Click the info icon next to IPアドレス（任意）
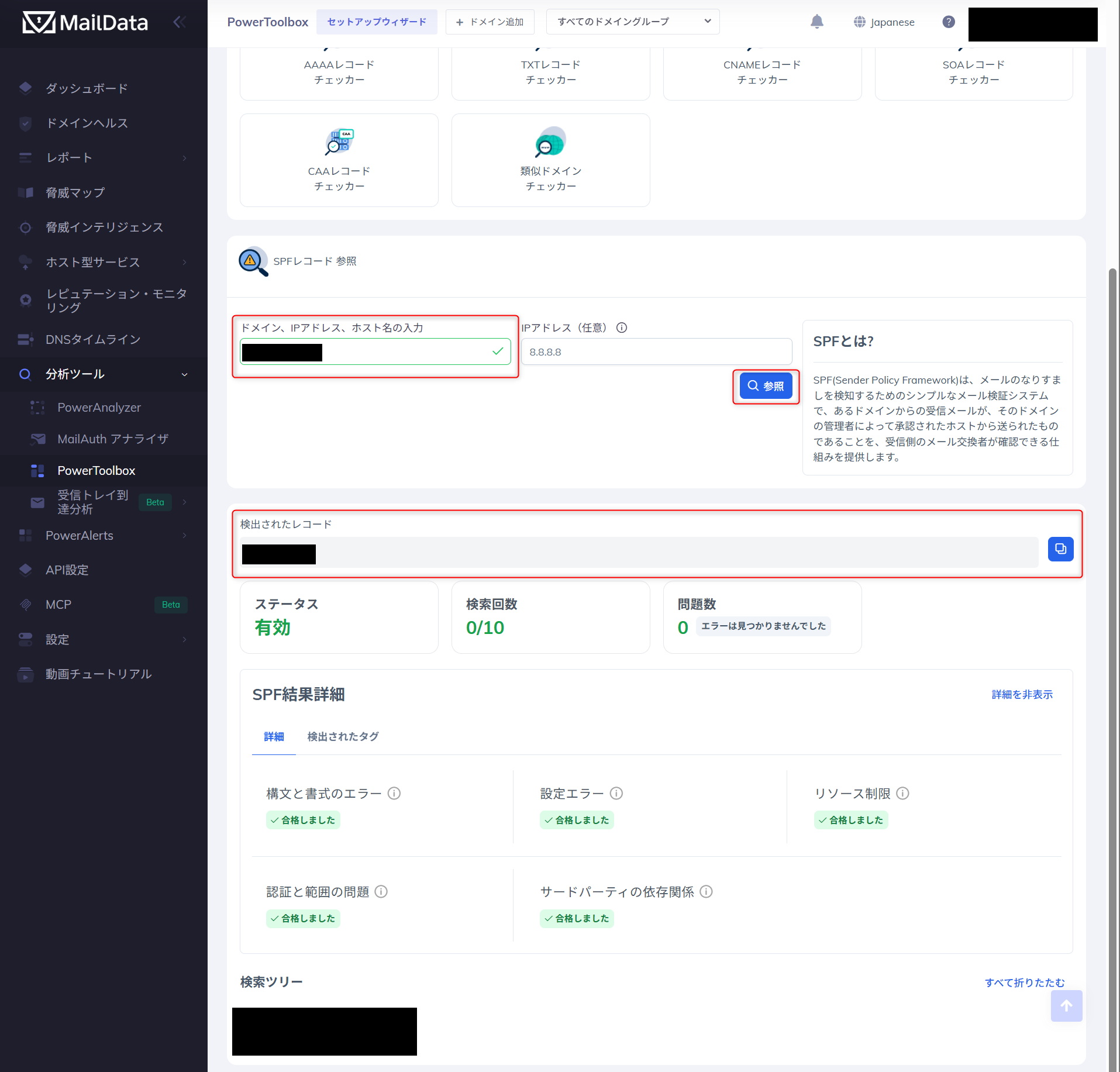The height and width of the screenshot is (1072, 1120). click(x=622, y=328)
